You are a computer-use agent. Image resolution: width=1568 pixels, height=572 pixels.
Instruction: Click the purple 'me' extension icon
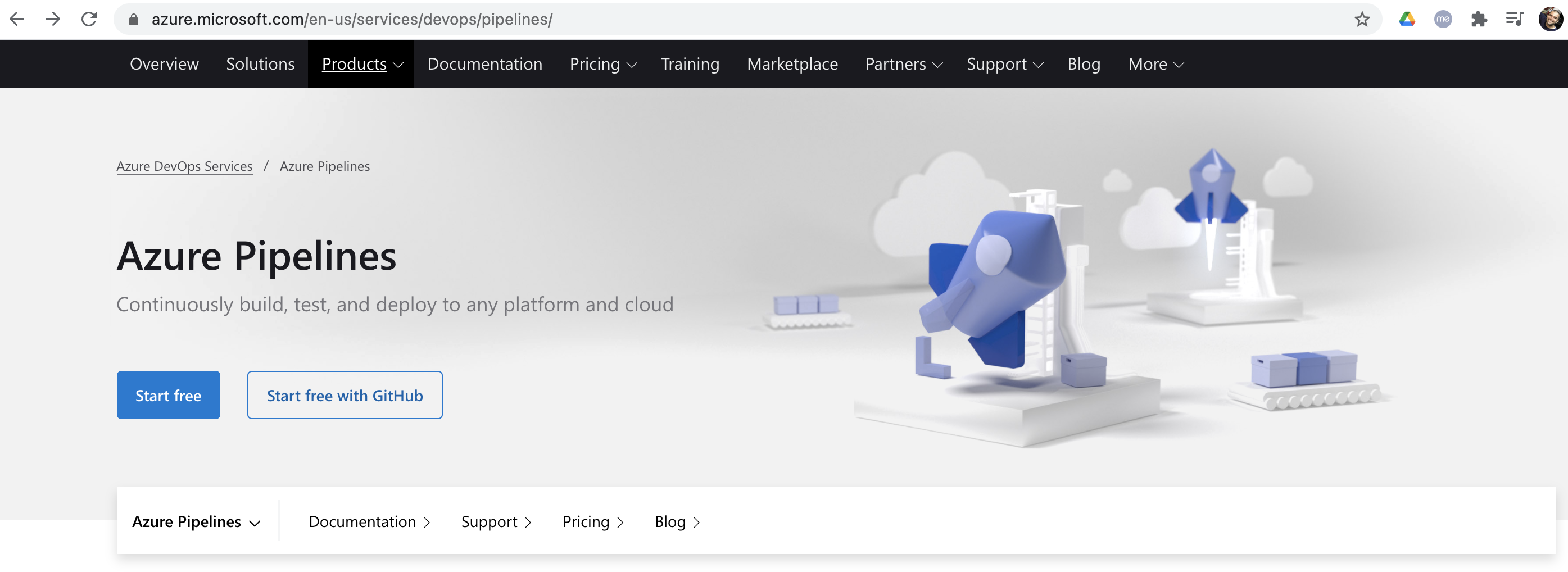click(1443, 20)
